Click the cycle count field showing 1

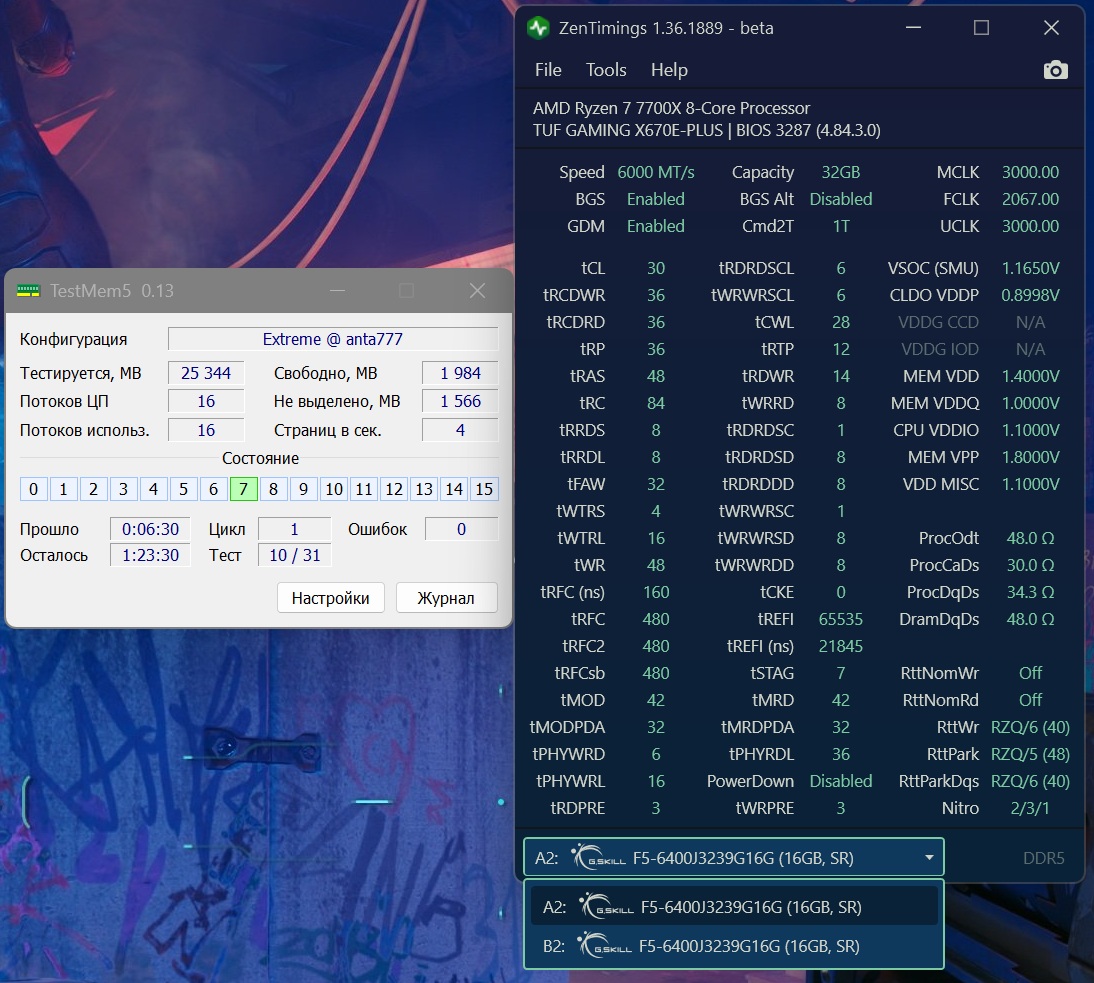click(x=294, y=529)
